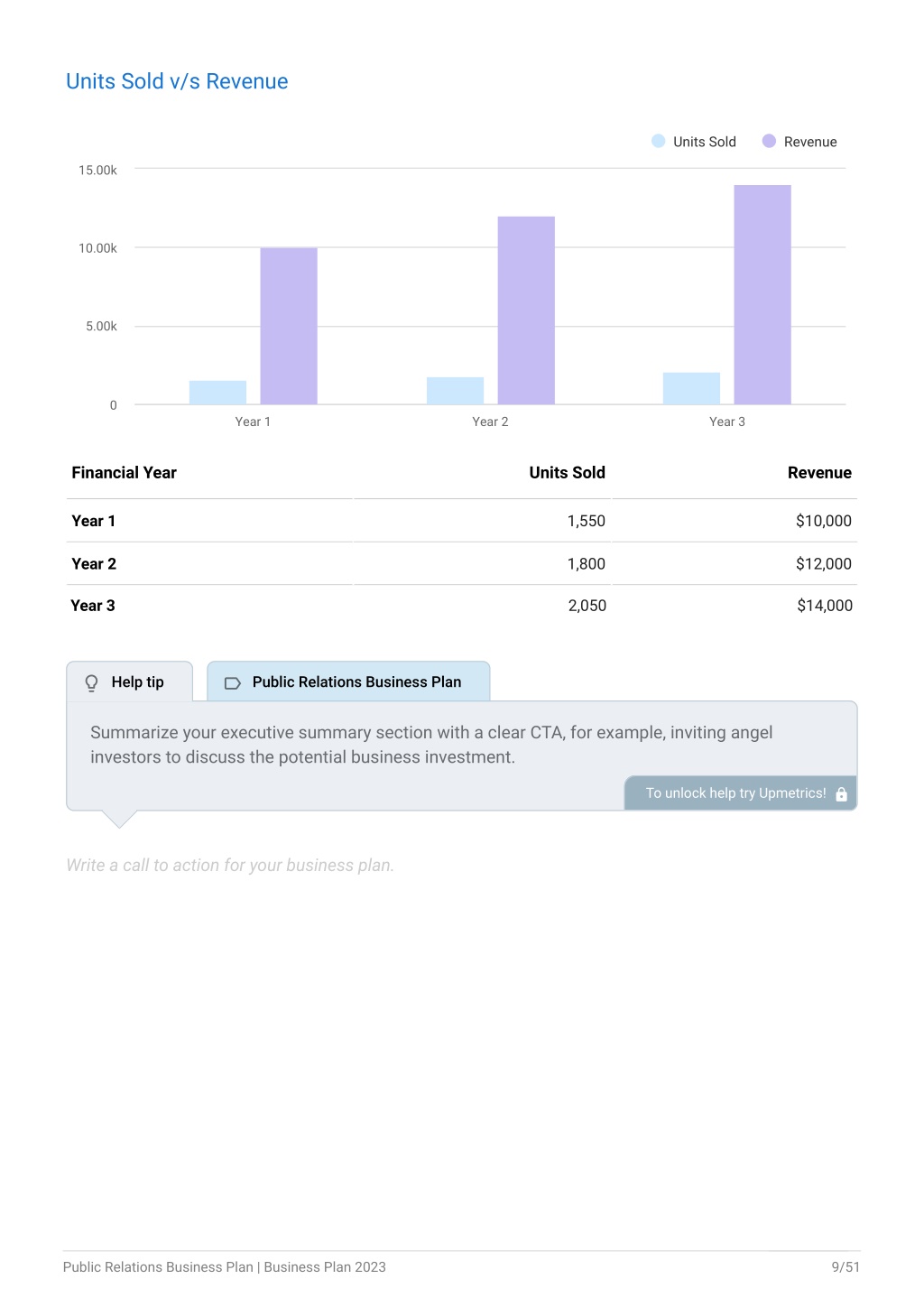This screenshot has height=1307, width=924.
Task: Select the Year 1 Revenue bar
Action: click(x=289, y=326)
